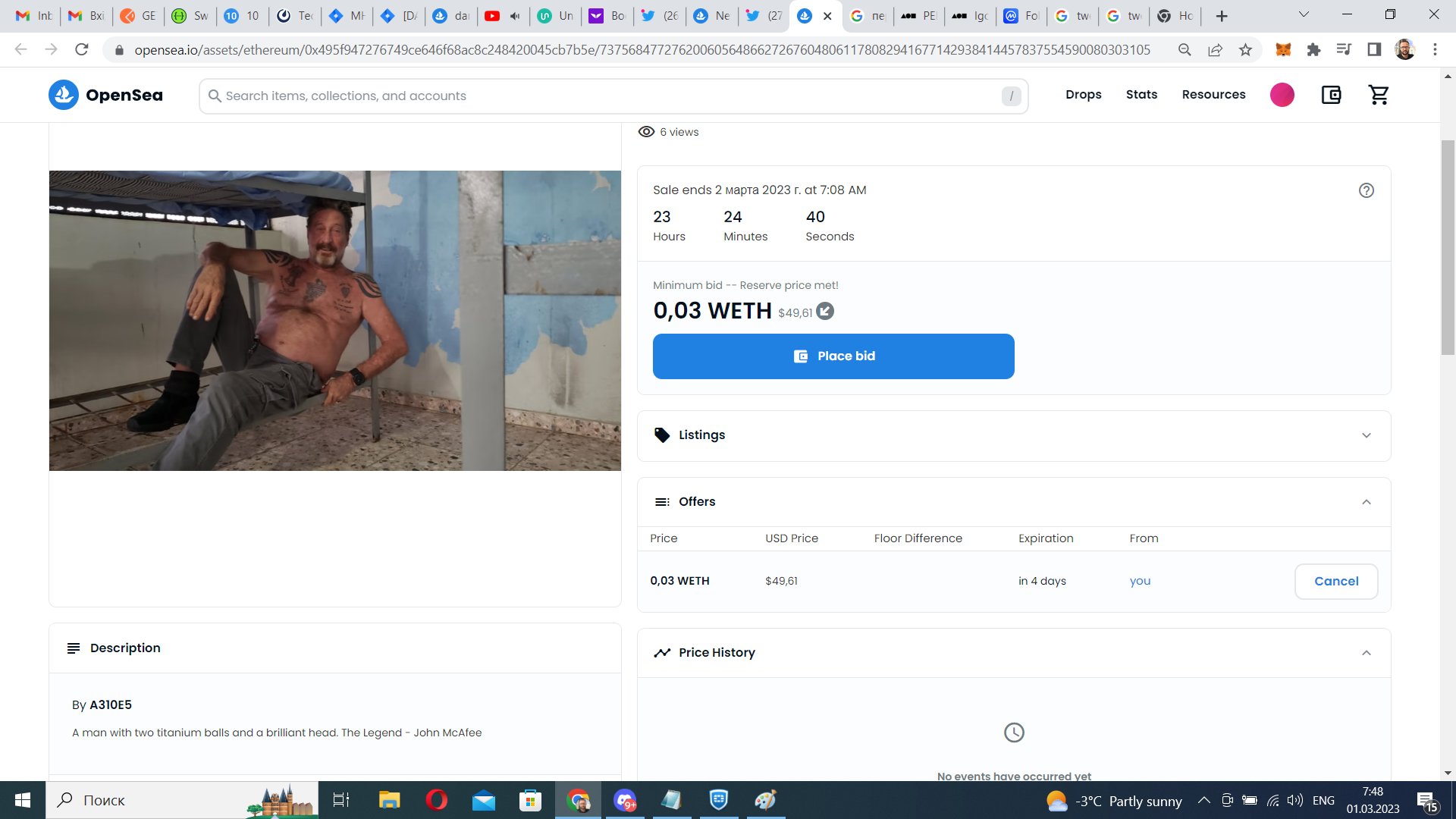Viewport: 1456px width, 819px height.
Task: Click the OpenSea logo
Action: (x=105, y=95)
